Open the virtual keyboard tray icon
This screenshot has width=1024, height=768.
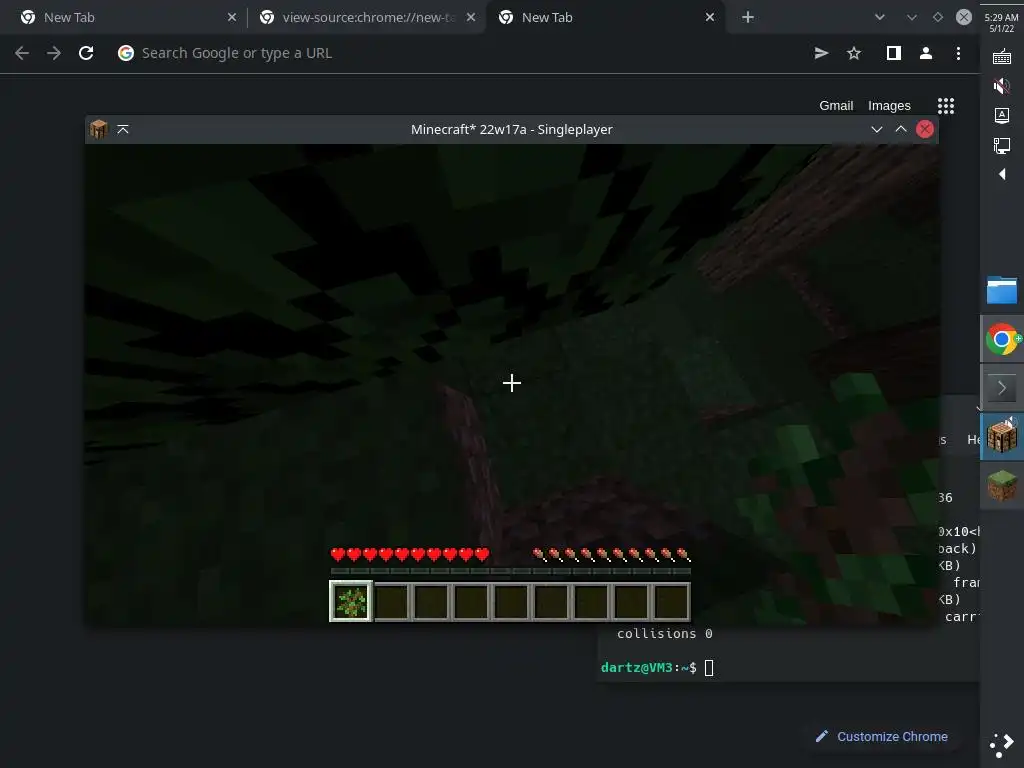[x=1002, y=57]
